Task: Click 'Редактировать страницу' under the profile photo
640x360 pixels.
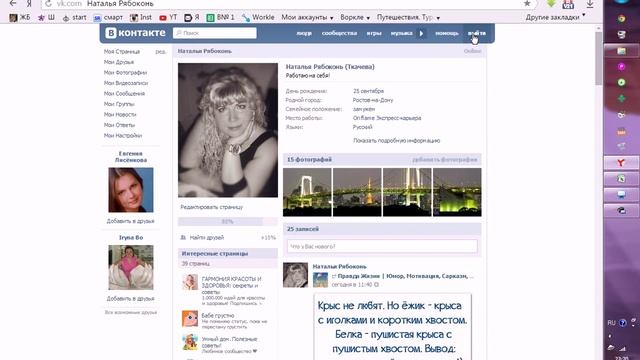Action: coord(211,207)
